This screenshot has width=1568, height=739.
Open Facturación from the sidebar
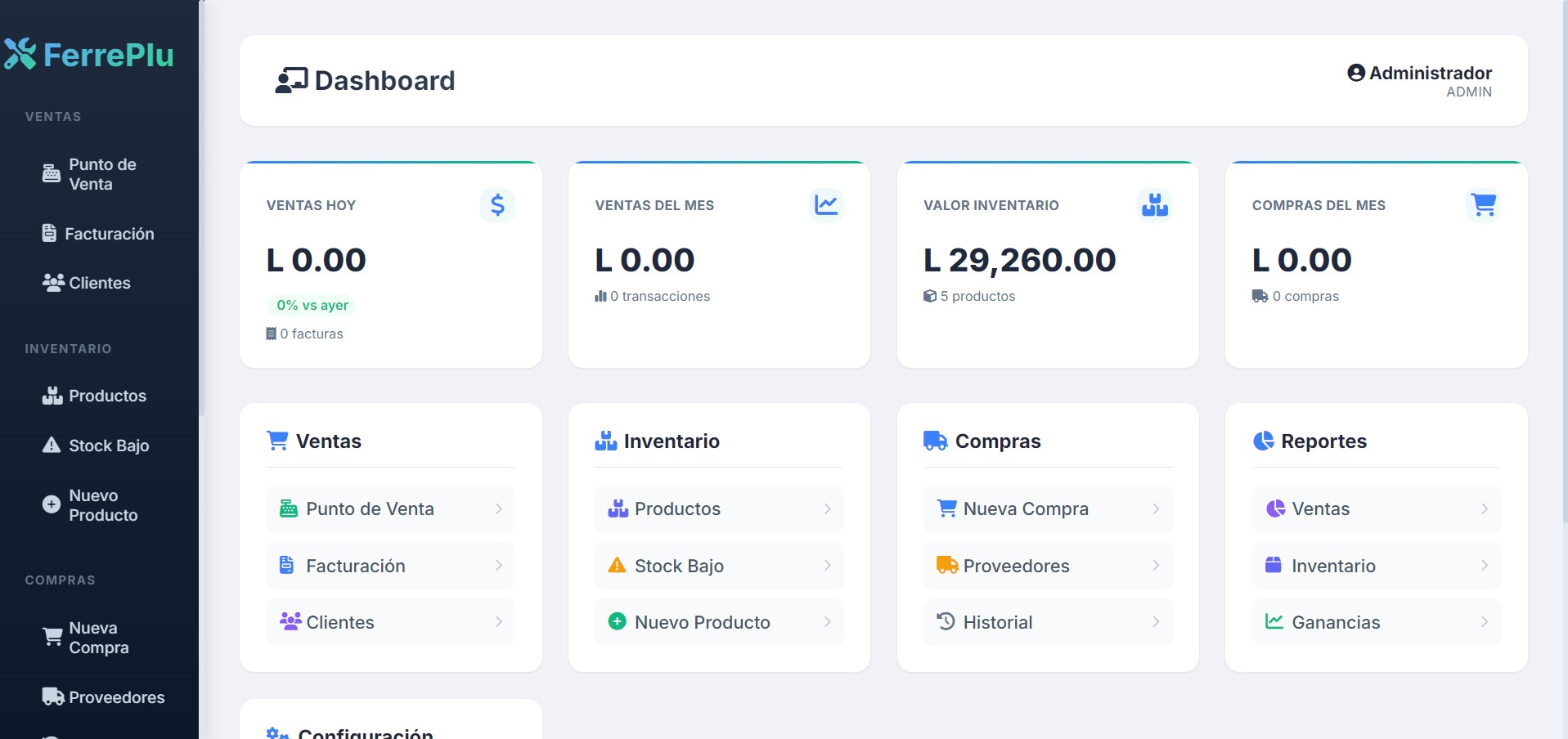[110, 233]
